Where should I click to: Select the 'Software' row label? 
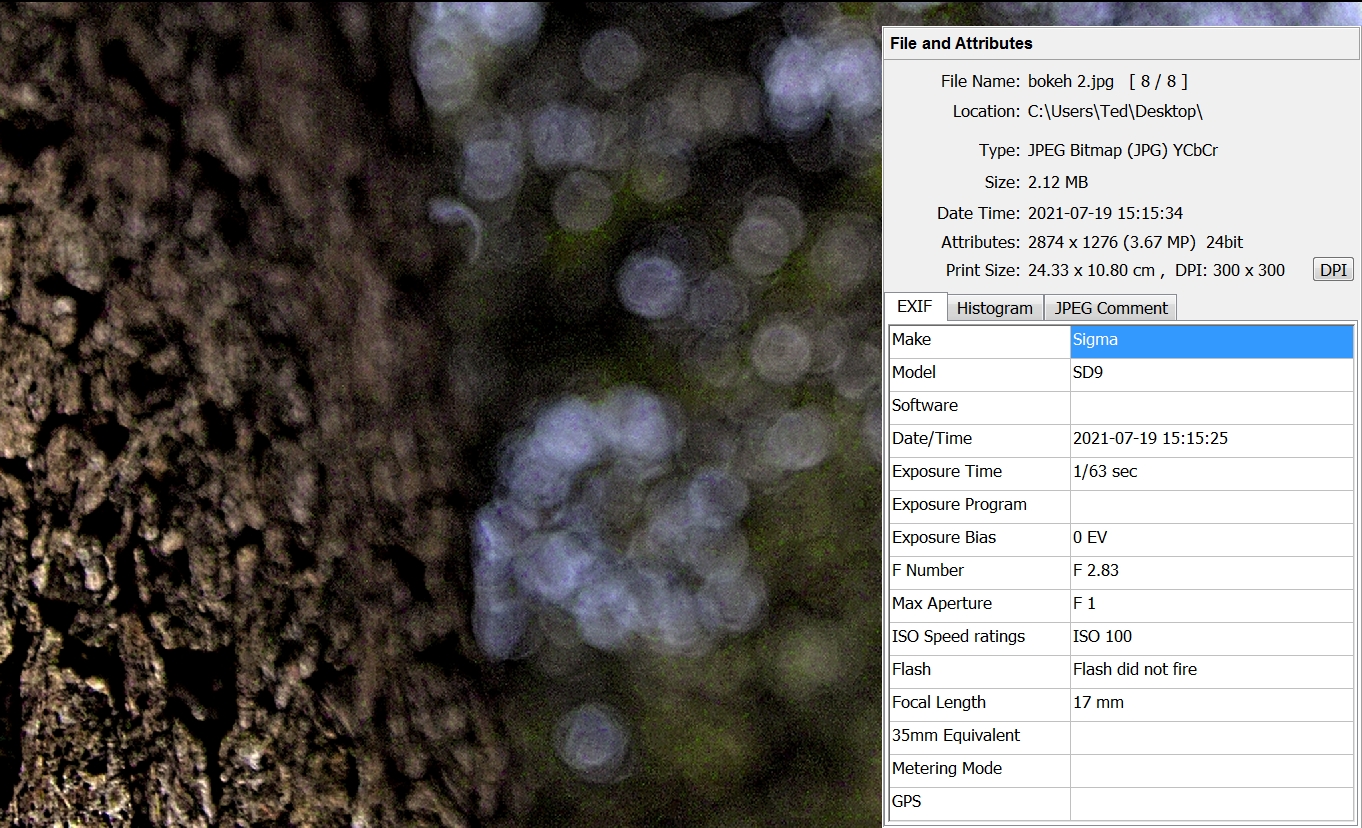pos(980,406)
